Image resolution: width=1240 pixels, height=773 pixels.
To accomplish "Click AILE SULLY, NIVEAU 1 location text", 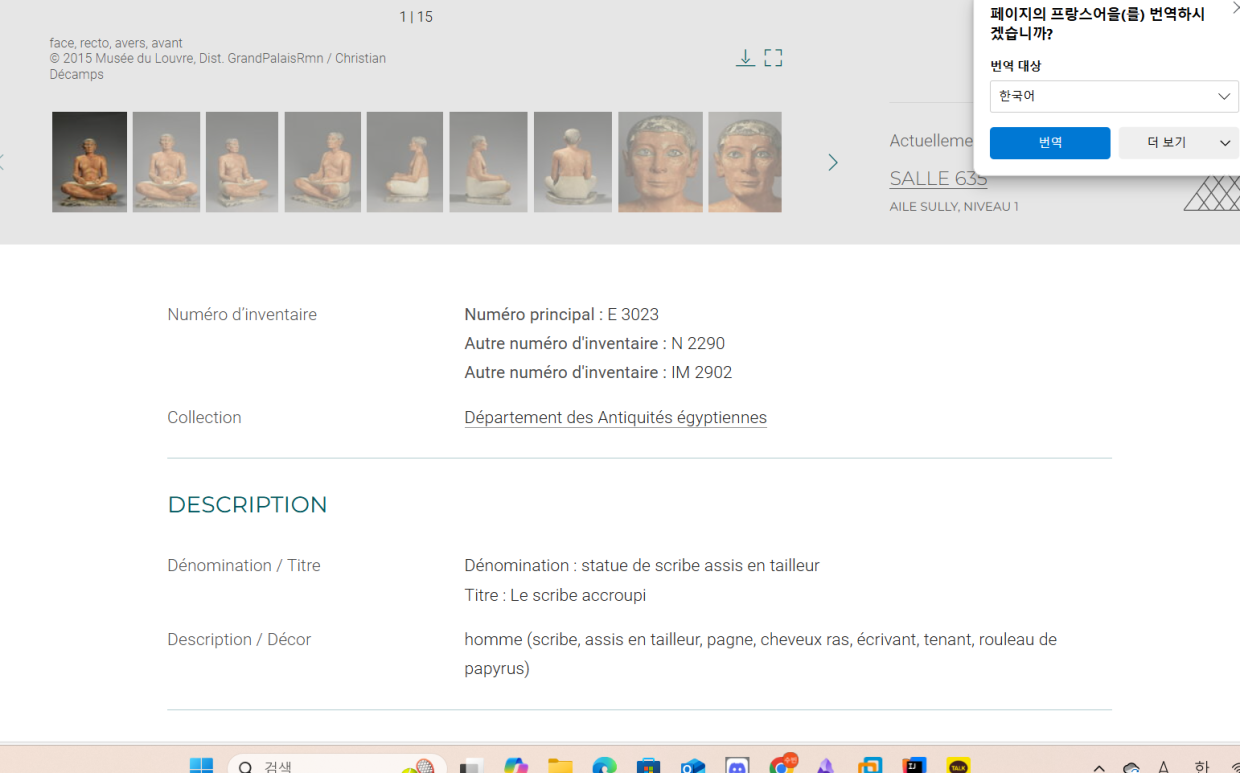I will coord(954,207).
